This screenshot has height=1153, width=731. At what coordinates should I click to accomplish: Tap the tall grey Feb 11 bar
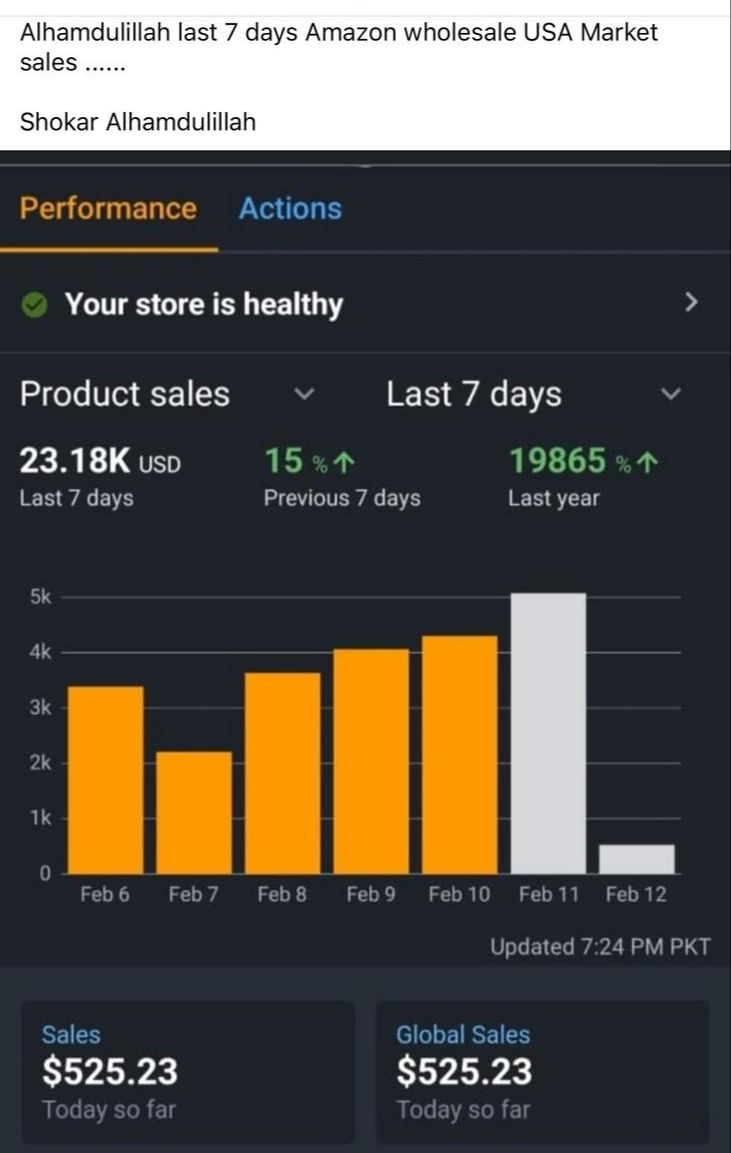(x=549, y=733)
